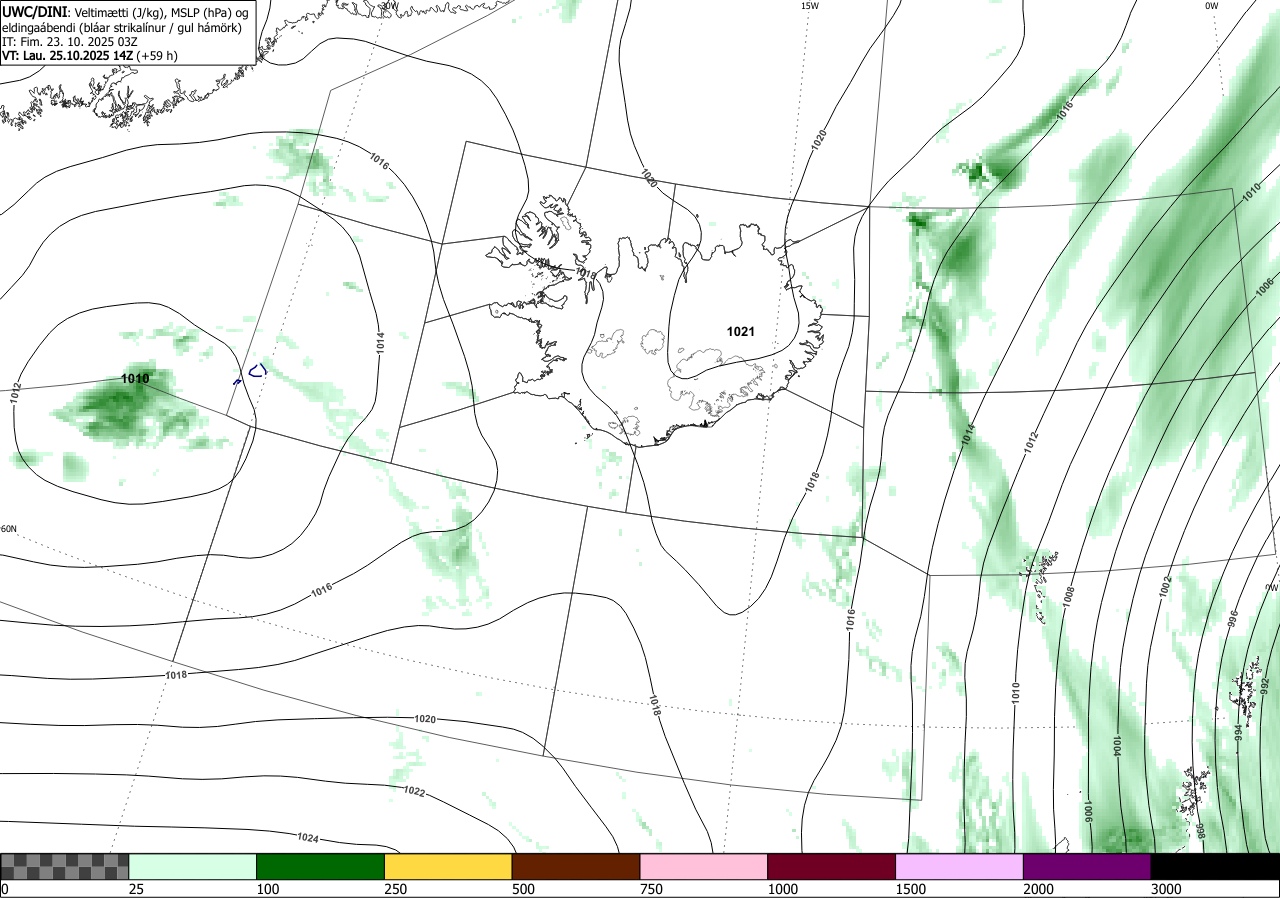Select the yellow 250–500 legend swatch
Viewport: 1280px width, 898px height.
[x=448, y=866]
